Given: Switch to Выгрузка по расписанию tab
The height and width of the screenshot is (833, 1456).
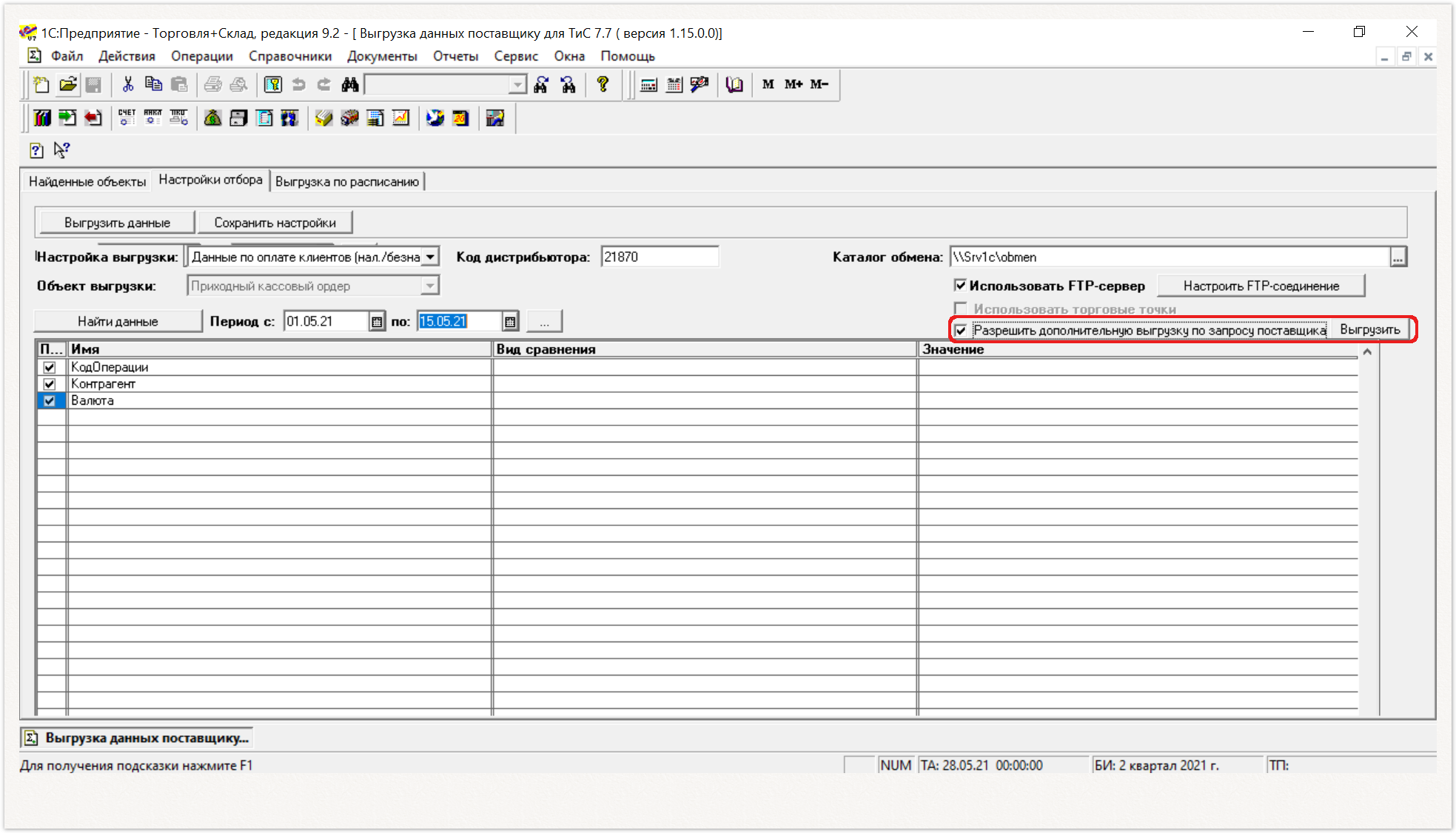Looking at the screenshot, I should pos(347,181).
